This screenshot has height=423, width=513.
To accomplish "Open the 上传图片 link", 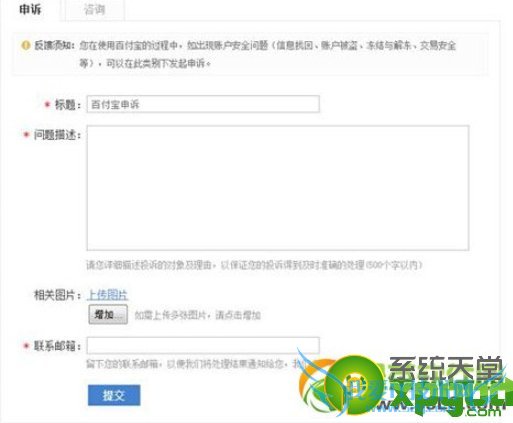I will coord(107,295).
